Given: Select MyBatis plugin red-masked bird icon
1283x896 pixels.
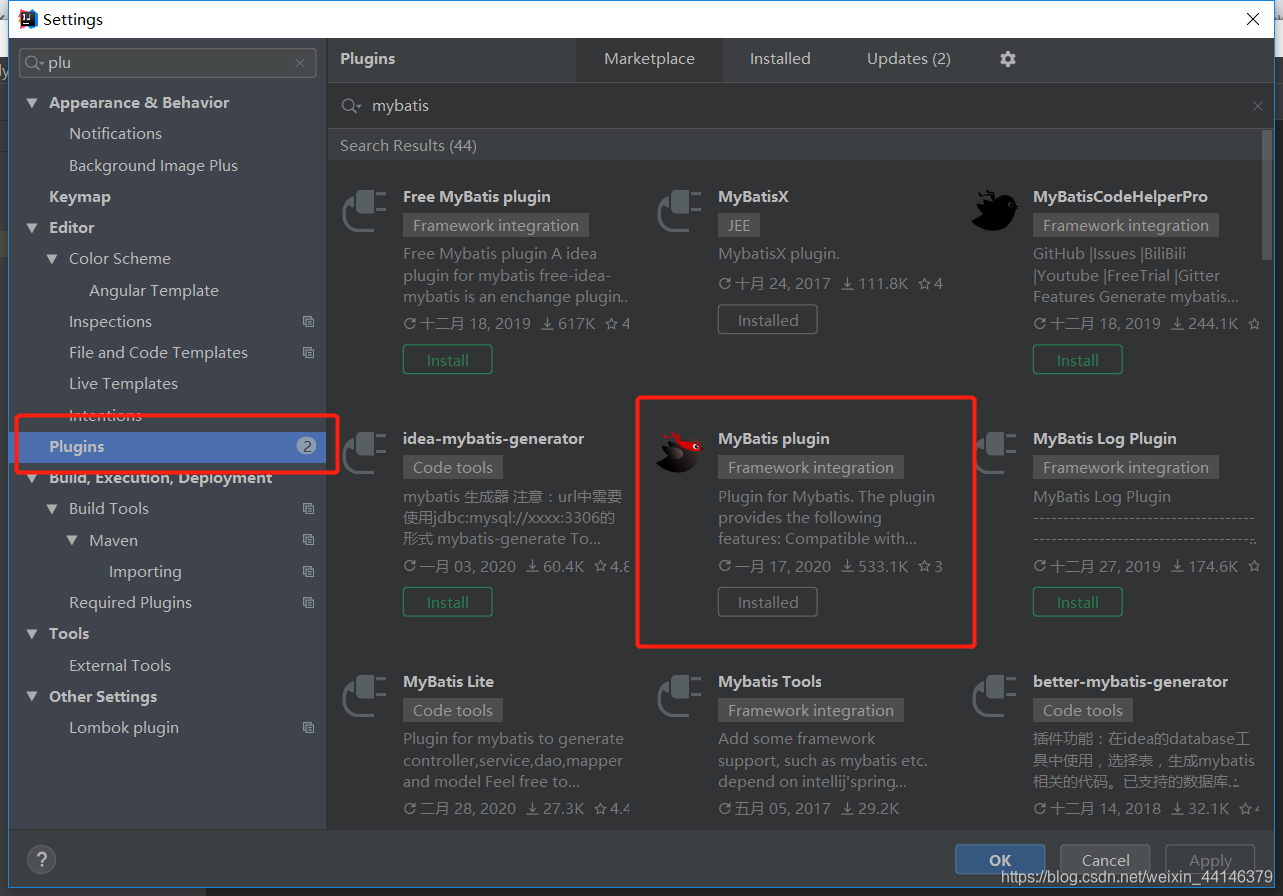Looking at the screenshot, I should (x=679, y=452).
